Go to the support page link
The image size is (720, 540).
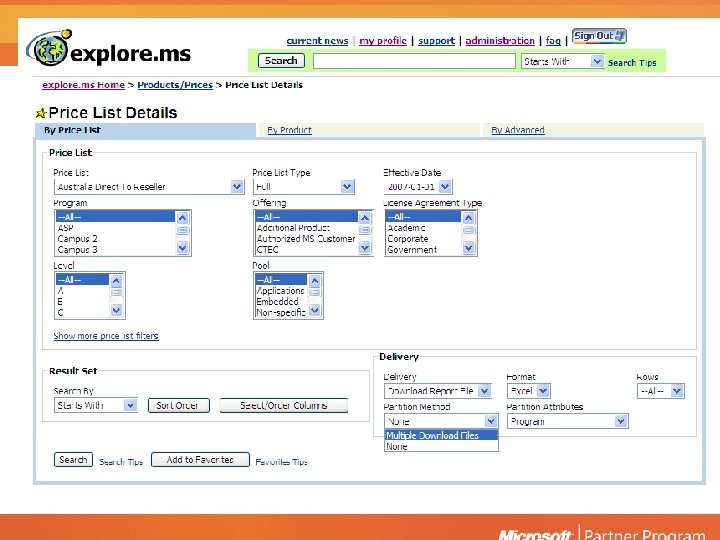436,41
